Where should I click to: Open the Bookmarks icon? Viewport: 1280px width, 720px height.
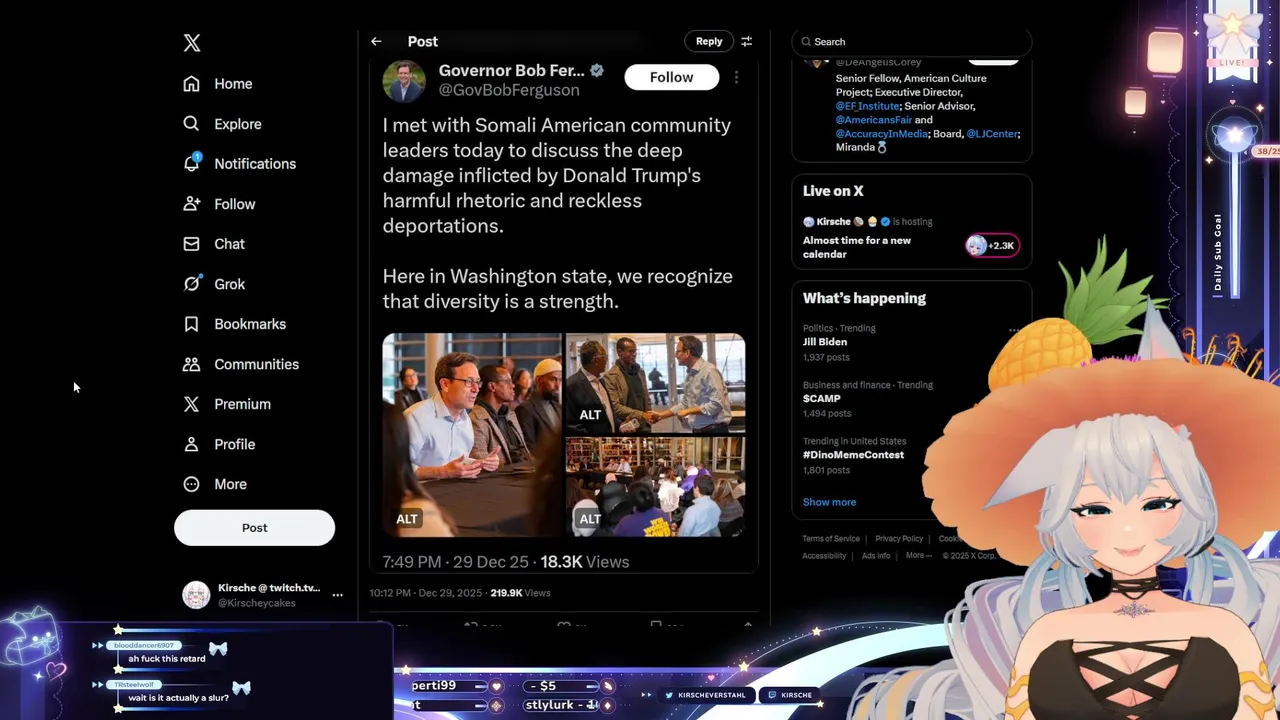coord(191,324)
